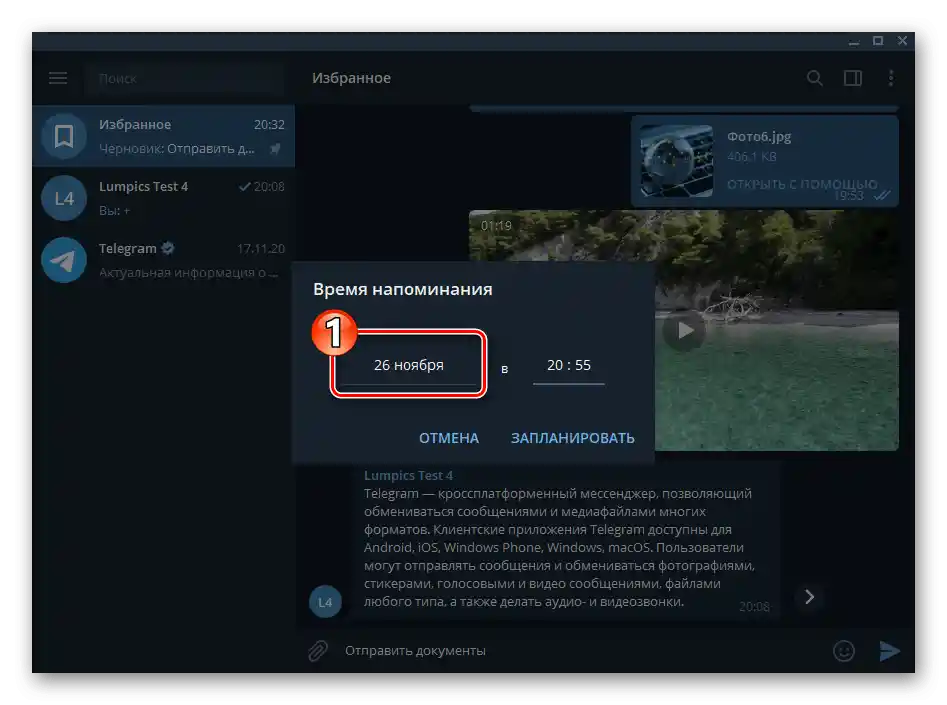This screenshot has height=705, width=947.
Task: Open the time selector showing 20:55
Action: [x=568, y=364]
